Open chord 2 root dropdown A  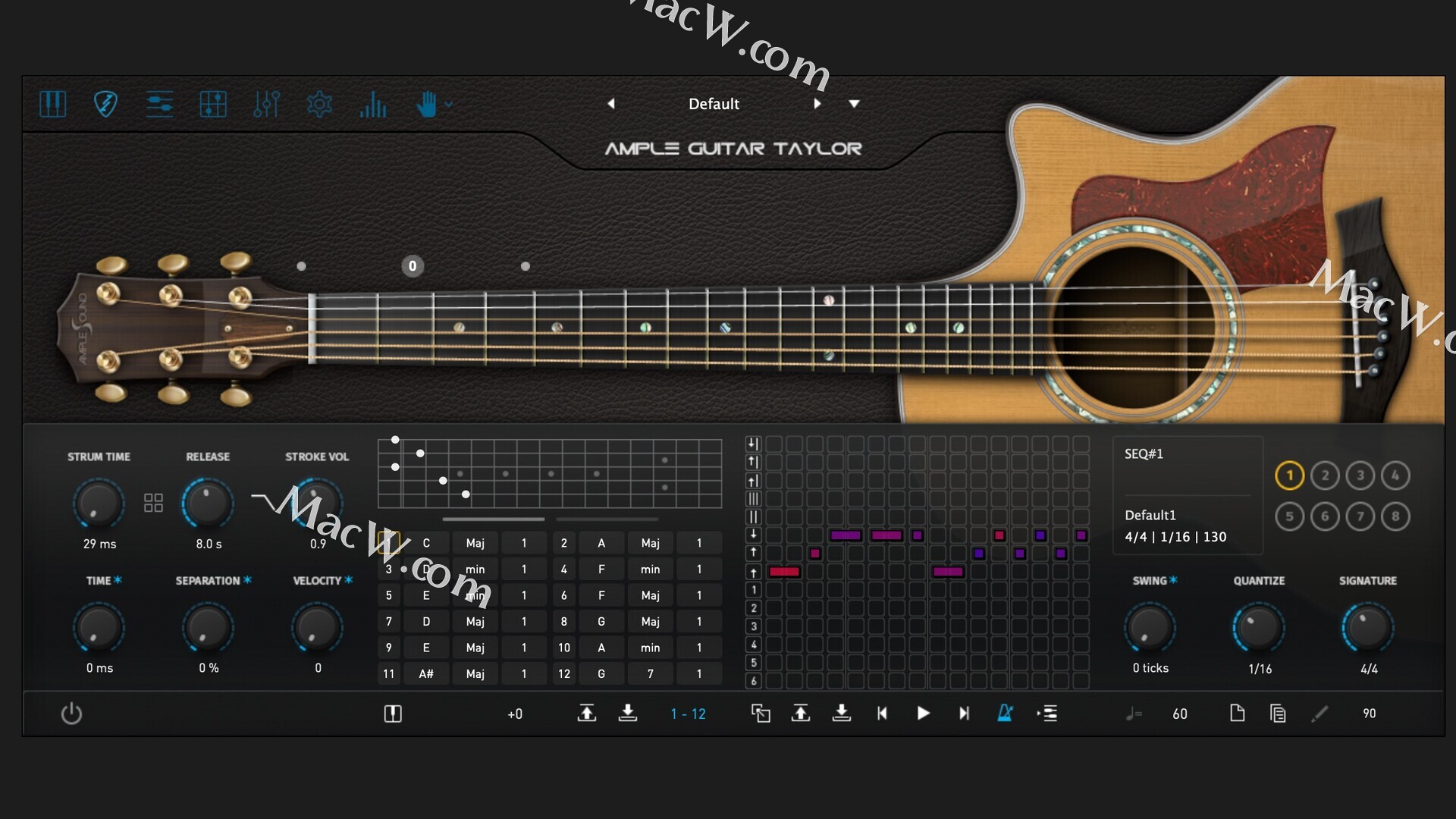(601, 543)
